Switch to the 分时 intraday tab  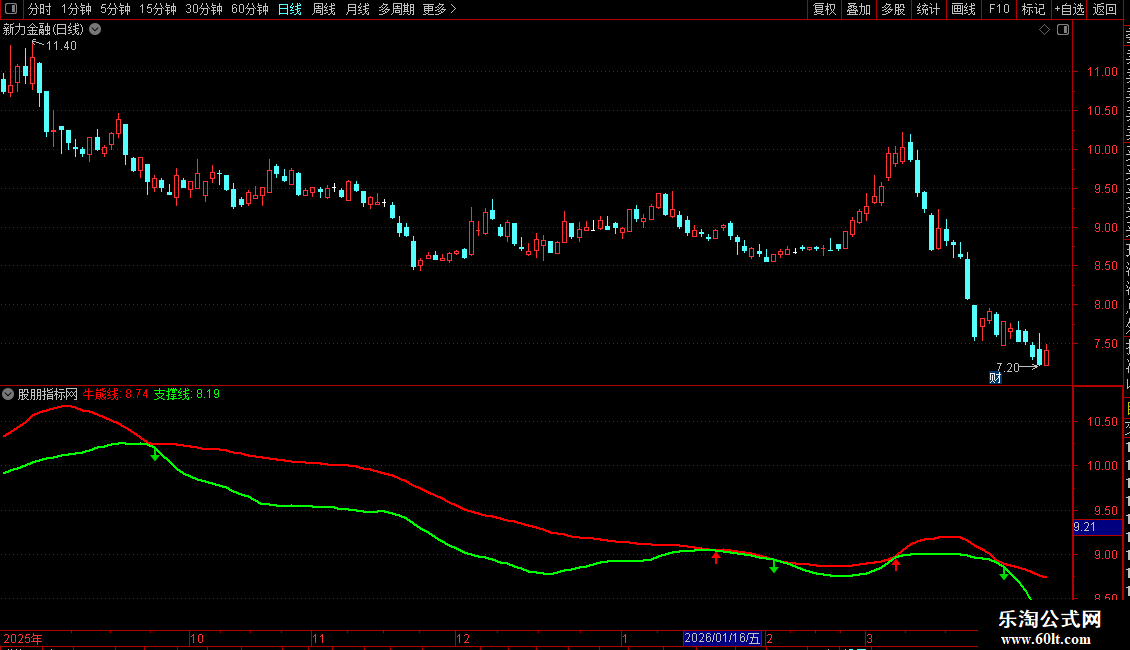pyautogui.click(x=40, y=9)
